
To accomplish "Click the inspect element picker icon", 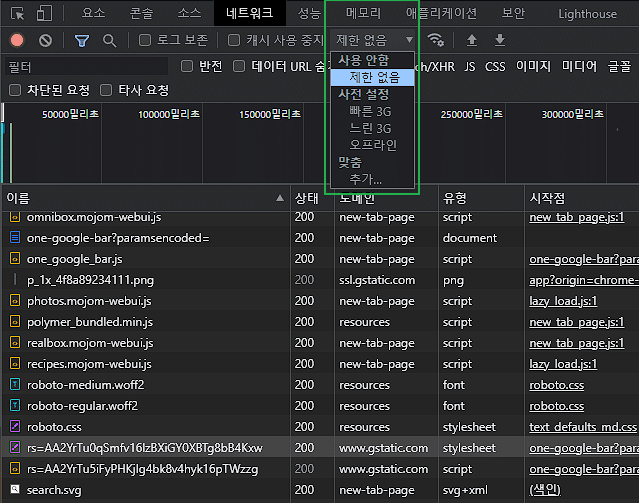I will click(17, 13).
